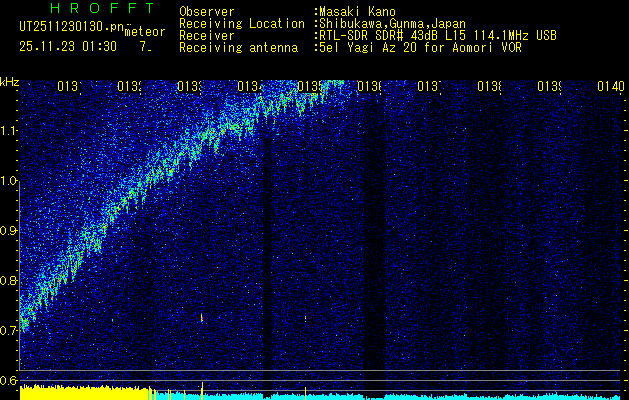The width and height of the screenshot is (629, 400).
Task: Click the 1.0 kHz frequency tick label
Action: click(10, 181)
